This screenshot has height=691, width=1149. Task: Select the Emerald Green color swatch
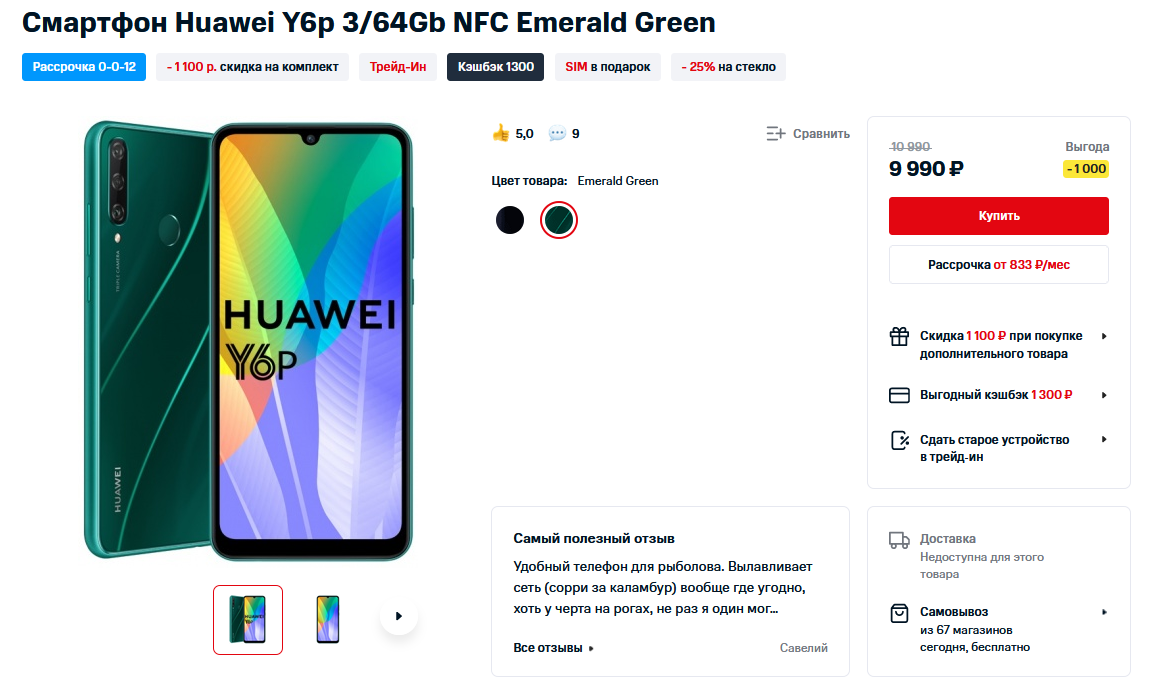coord(558,220)
